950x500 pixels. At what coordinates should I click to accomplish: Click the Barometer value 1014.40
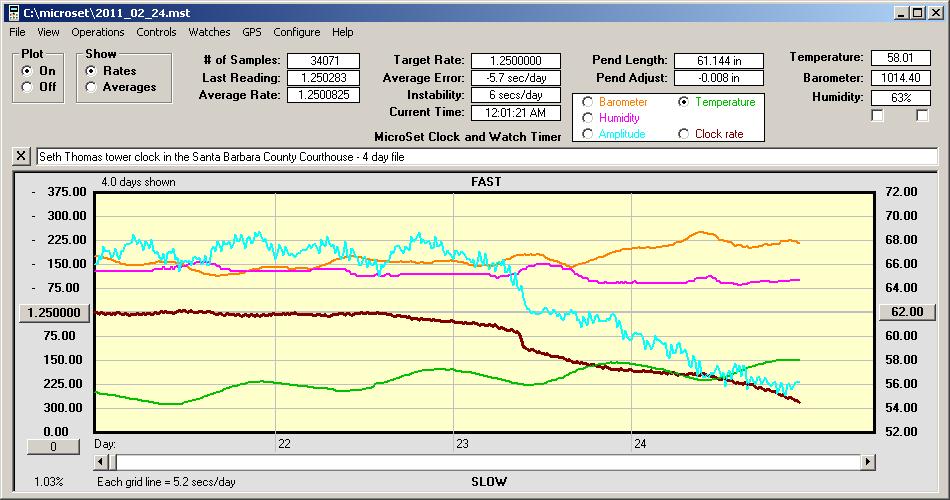pyautogui.click(x=900, y=78)
